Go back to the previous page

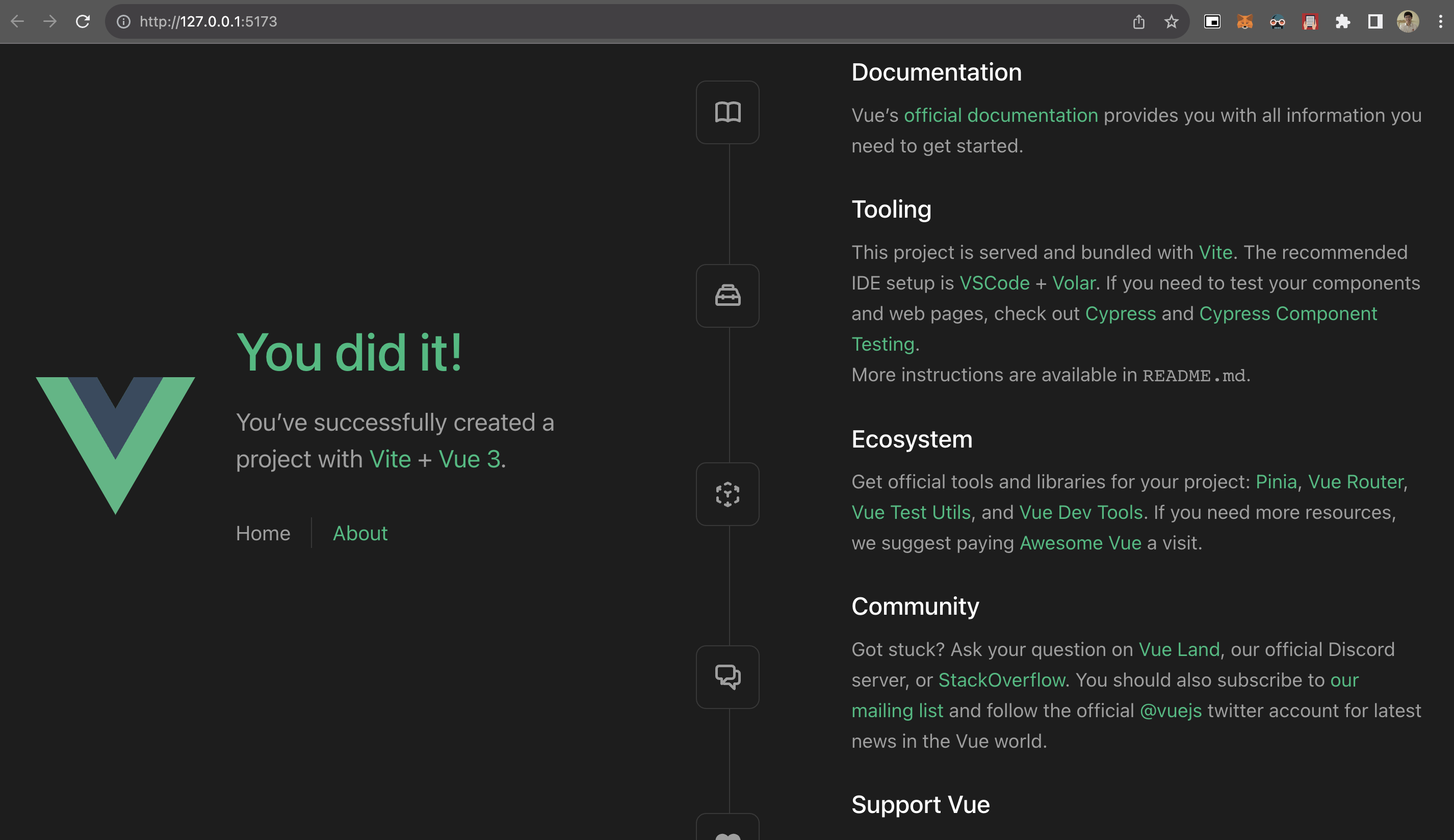[x=17, y=22]
